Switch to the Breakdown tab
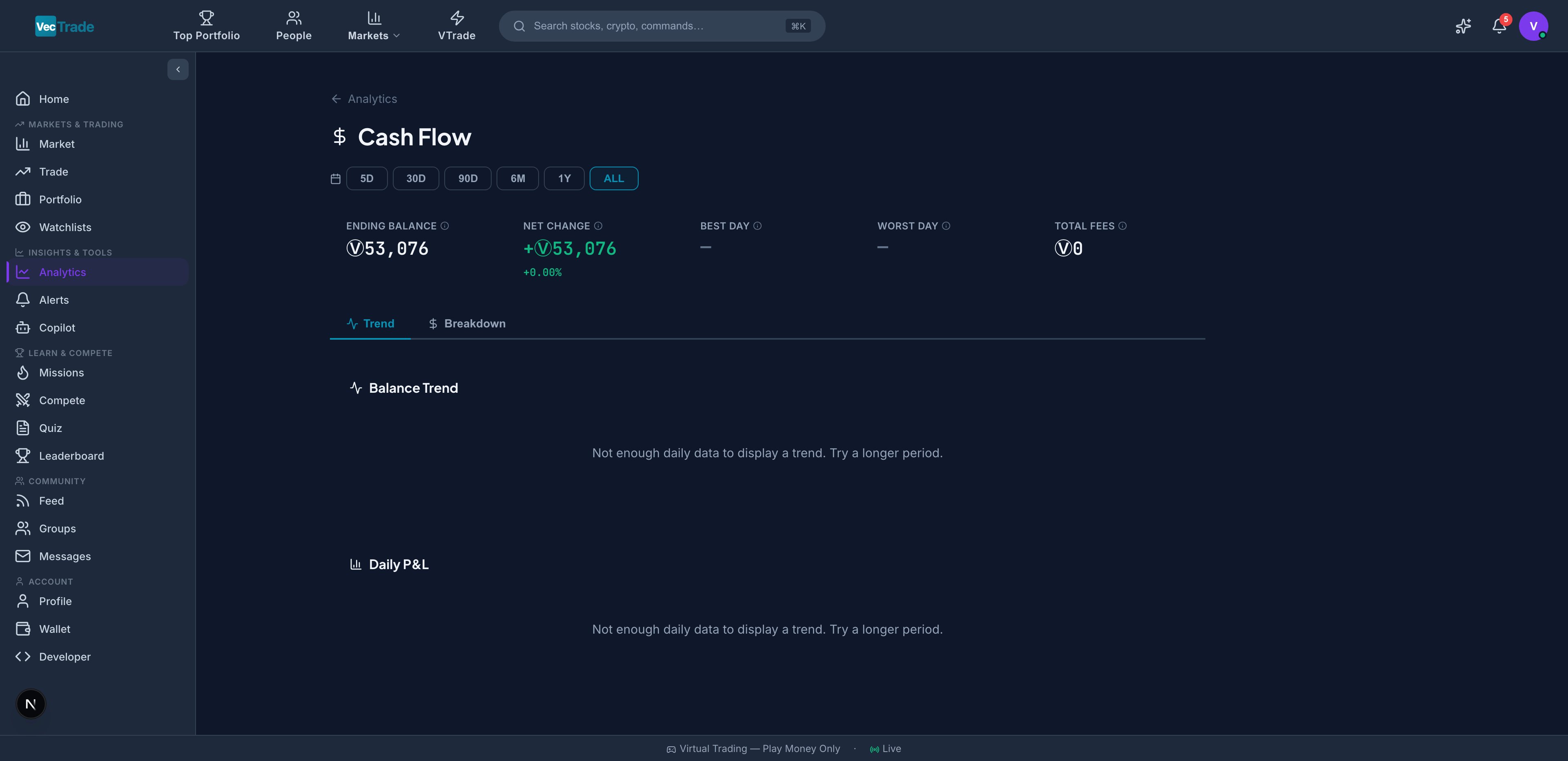 (x=467, y=323)
